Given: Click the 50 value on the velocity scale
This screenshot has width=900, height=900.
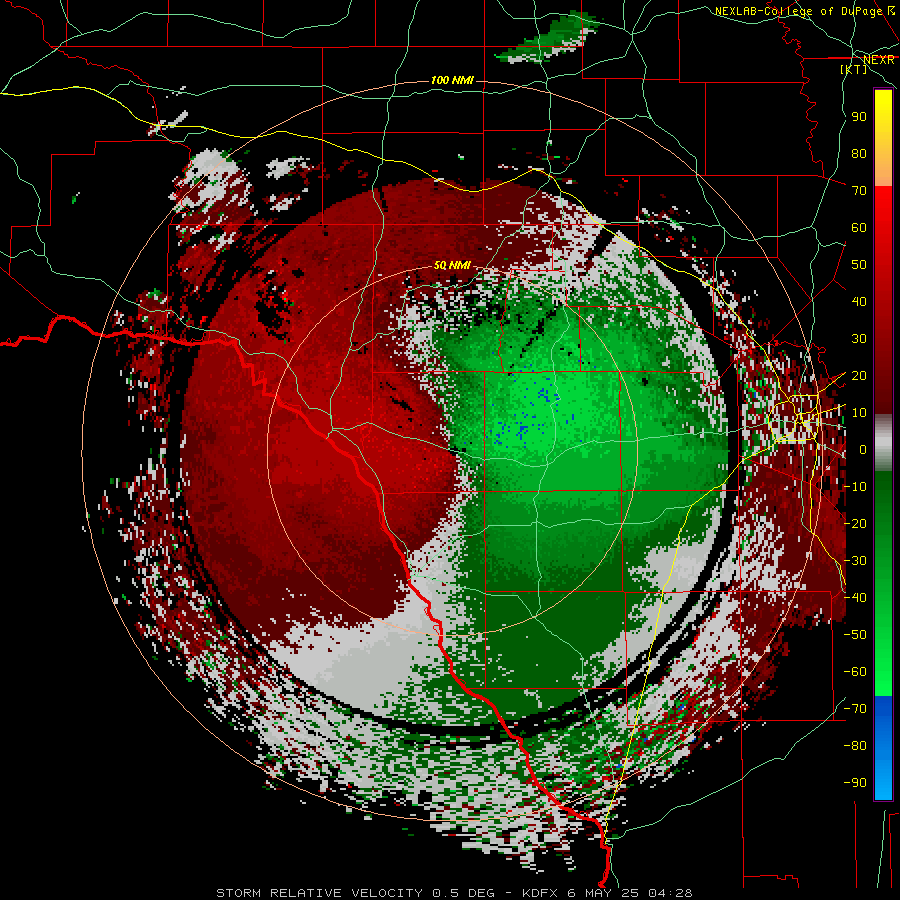Looking at the screenshot, I should click(859, 265).
